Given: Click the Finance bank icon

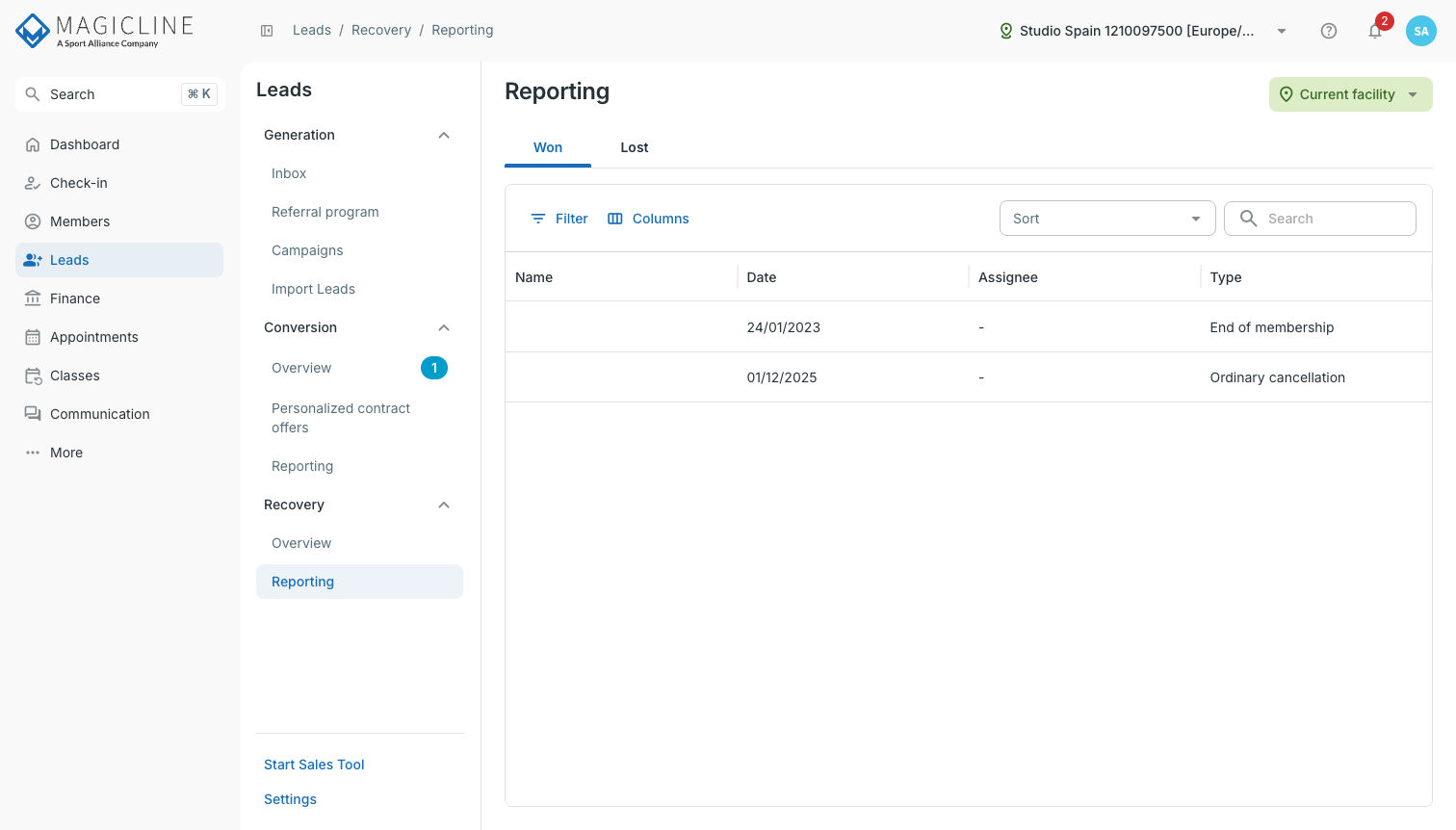Looking at the screenshot, I should 33,298.
